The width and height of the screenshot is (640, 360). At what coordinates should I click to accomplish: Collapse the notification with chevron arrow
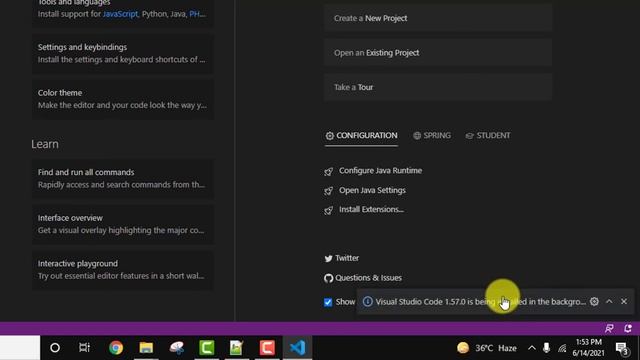pyautogui.click(x=609, y=302)
